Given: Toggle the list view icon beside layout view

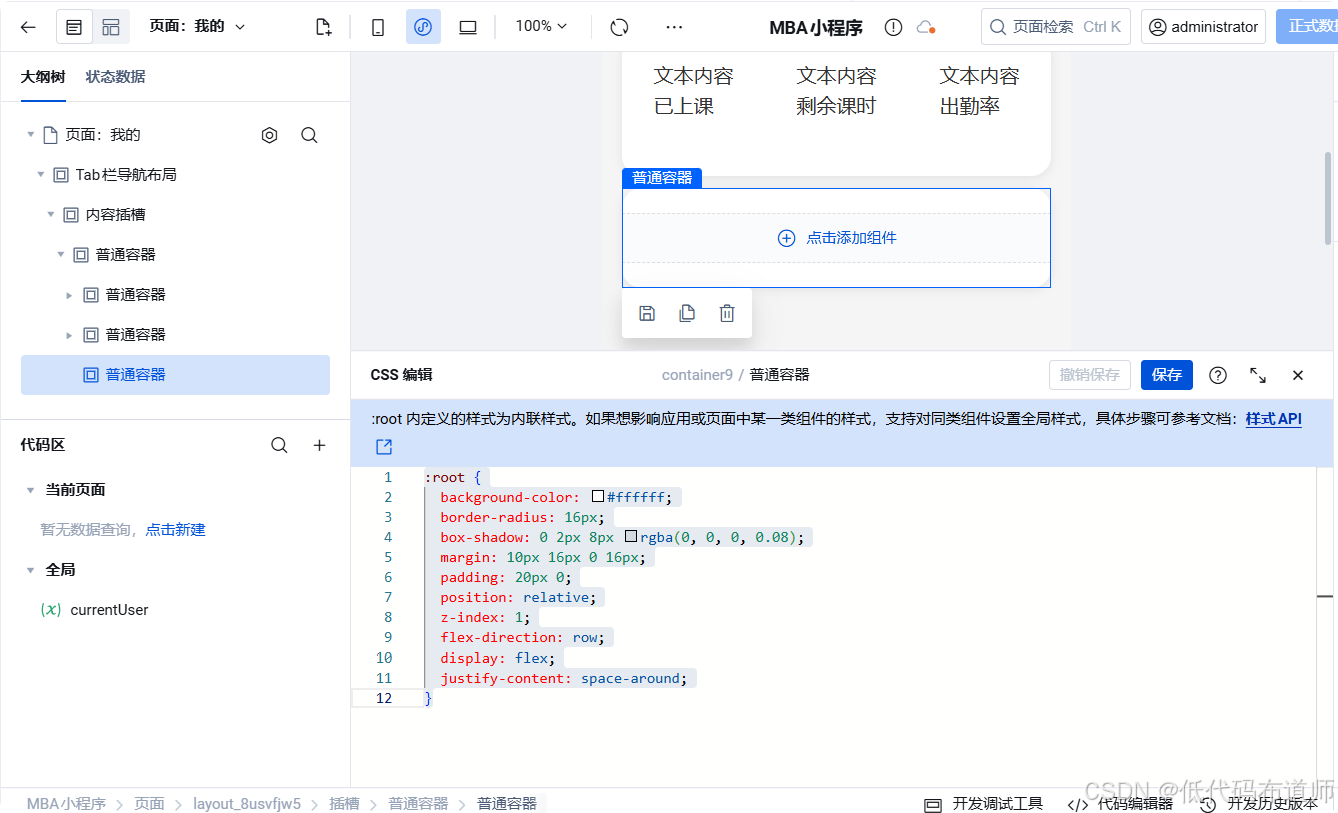Looking at the screenshot, I should coord(74,26).
